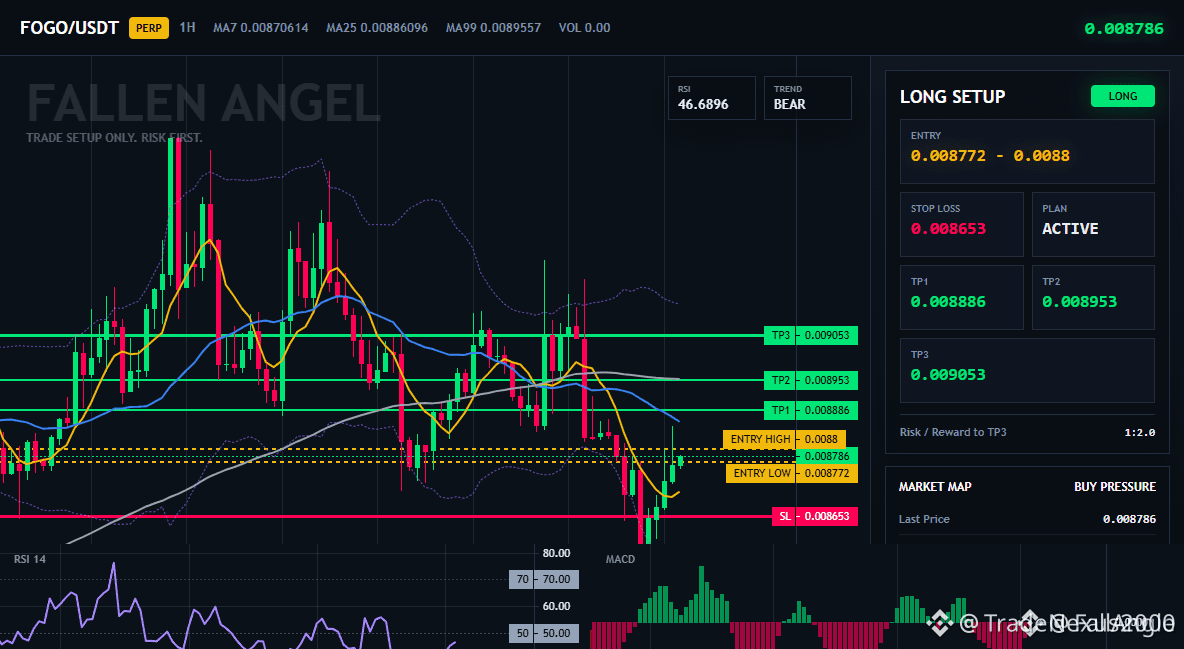This screenshot has width=1184, height=649.
Task: Click the MARKET MAP heading
Action: tap(935, 487)
